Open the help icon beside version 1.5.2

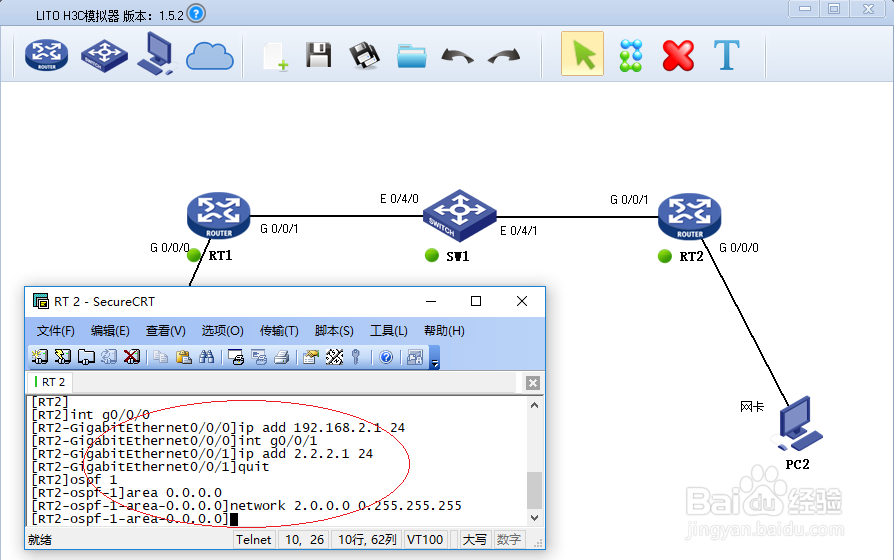tap(196, 13)
